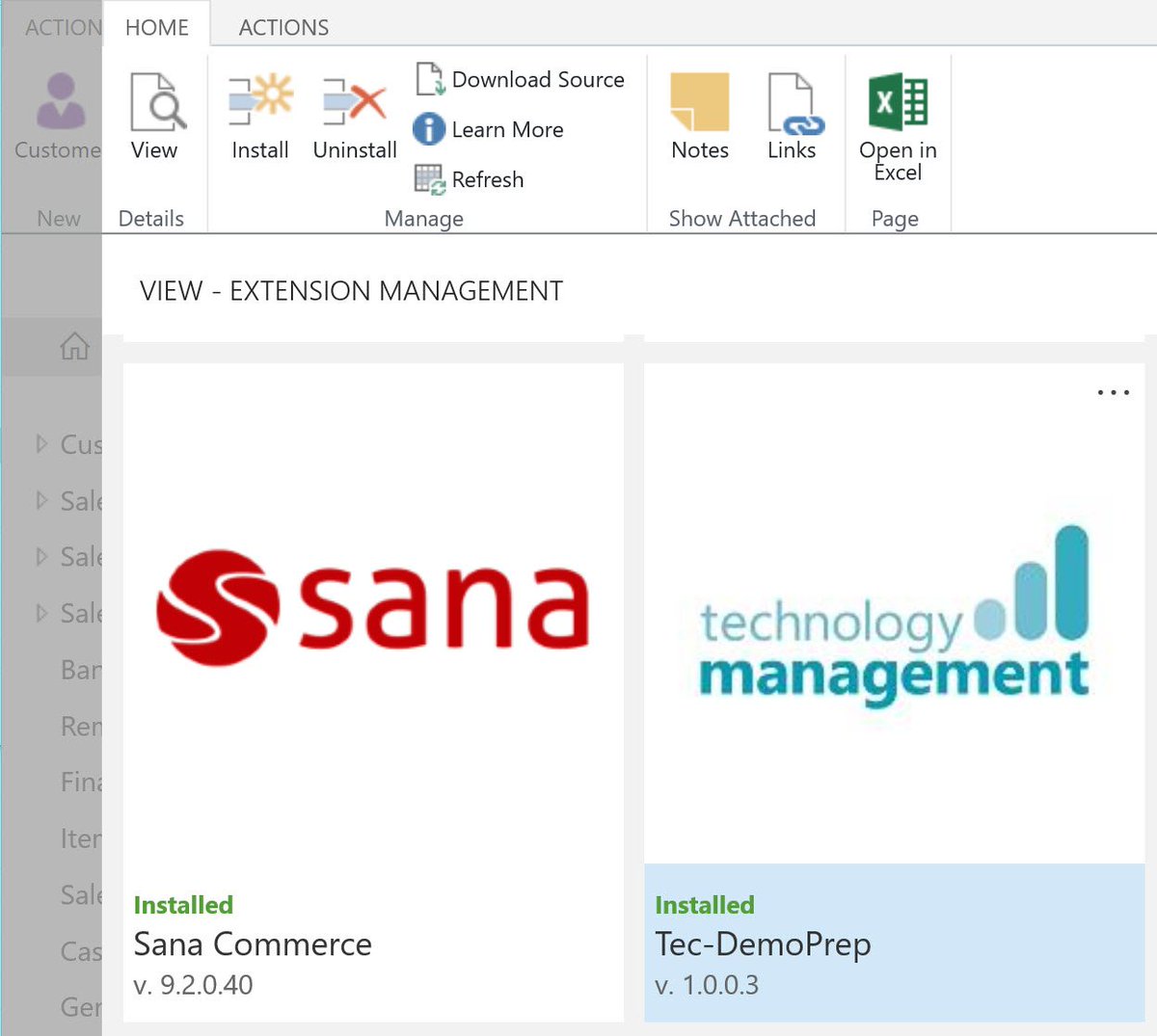Click the Refresh icon in Manage group
Image resolution: width=1157 pixels, height=1036 pixels.
429,179
